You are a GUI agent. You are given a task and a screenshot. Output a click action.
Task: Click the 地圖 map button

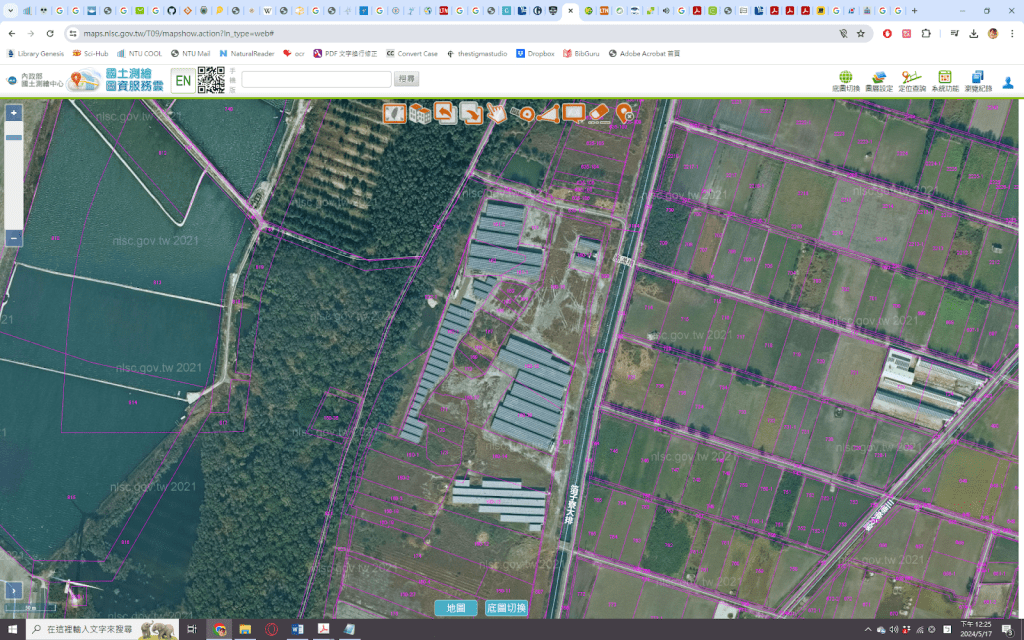tap(456, 608)
